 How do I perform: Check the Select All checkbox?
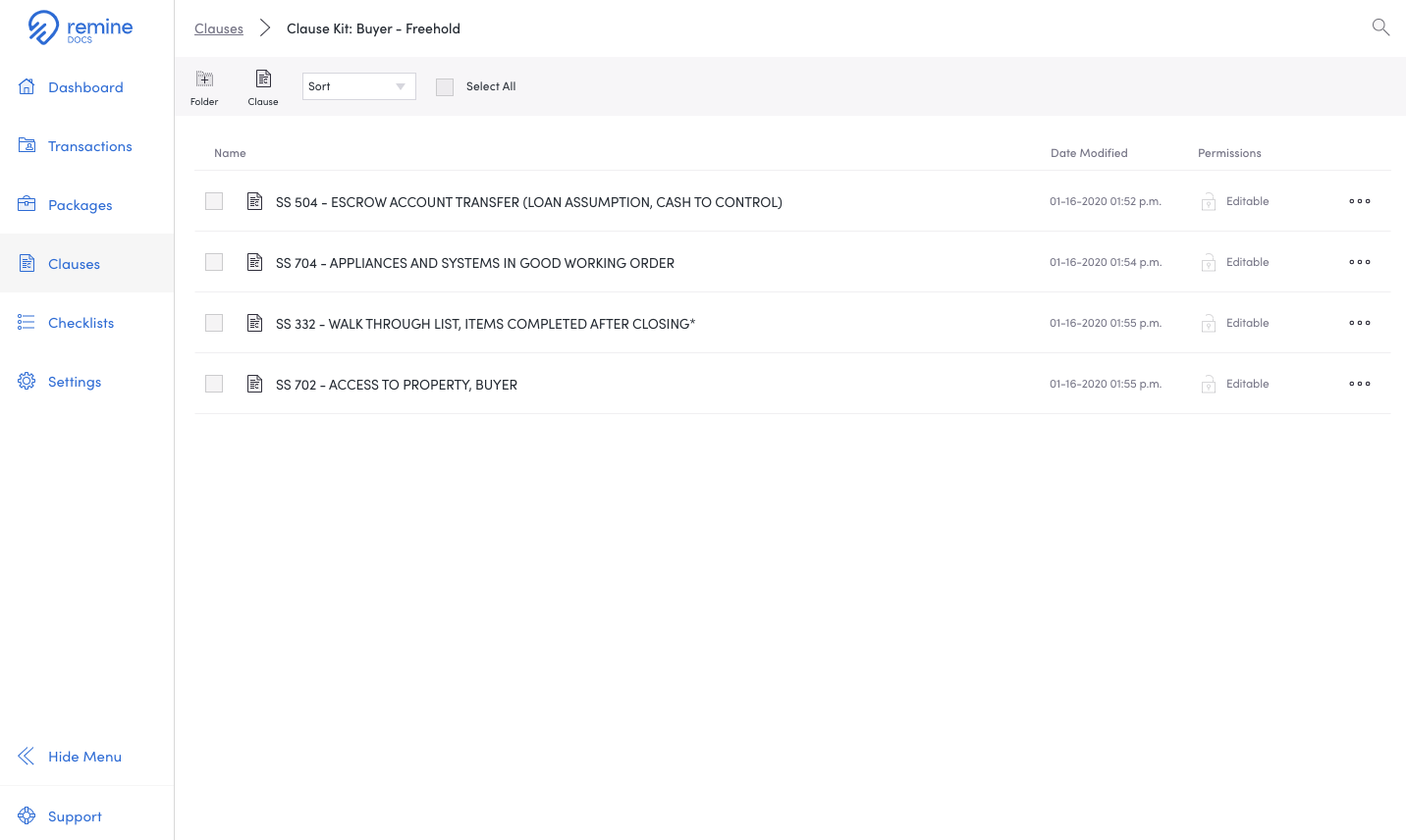pyautogui.click(x=445, y=87)
